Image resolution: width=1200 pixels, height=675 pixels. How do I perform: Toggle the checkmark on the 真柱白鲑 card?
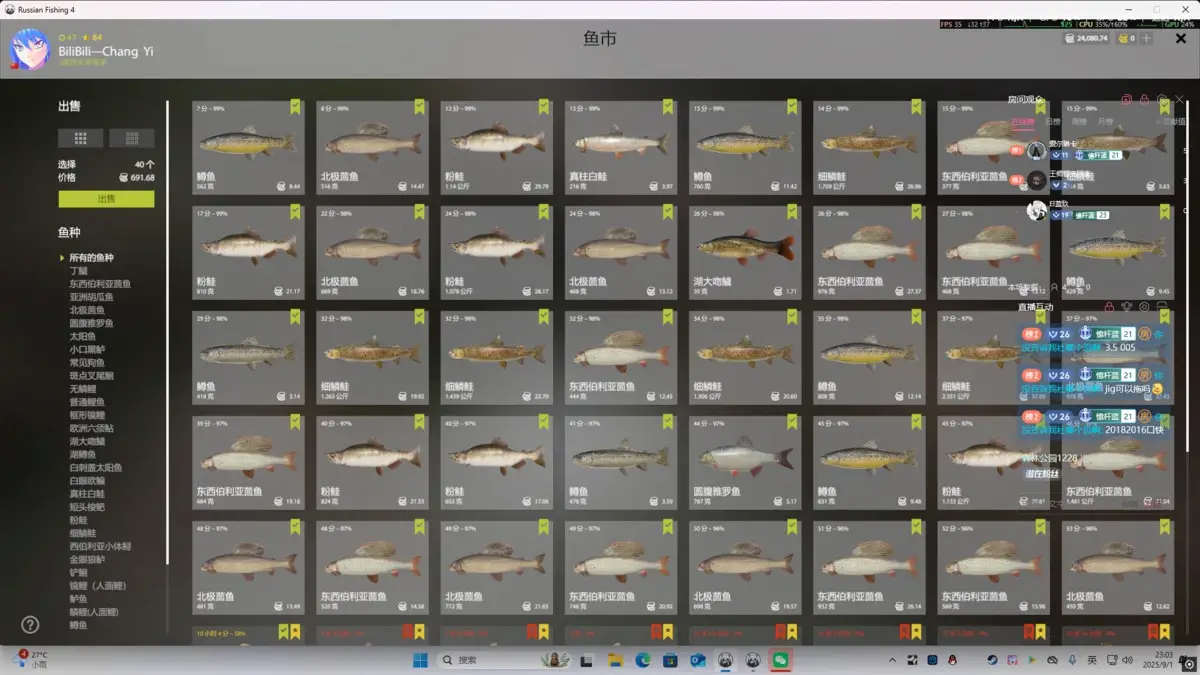point(668,106)
